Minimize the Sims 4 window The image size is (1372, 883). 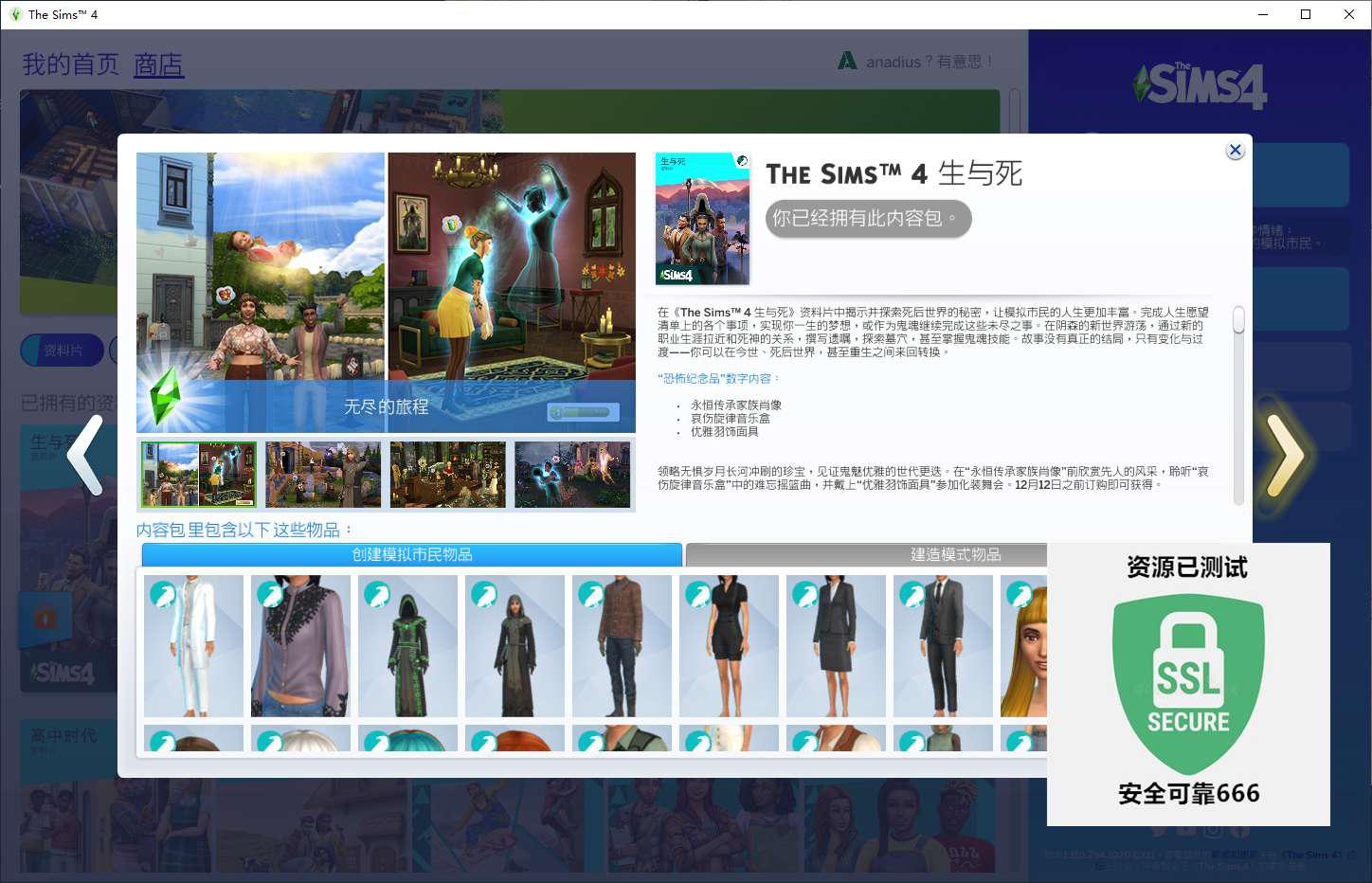click(1263, 14)
